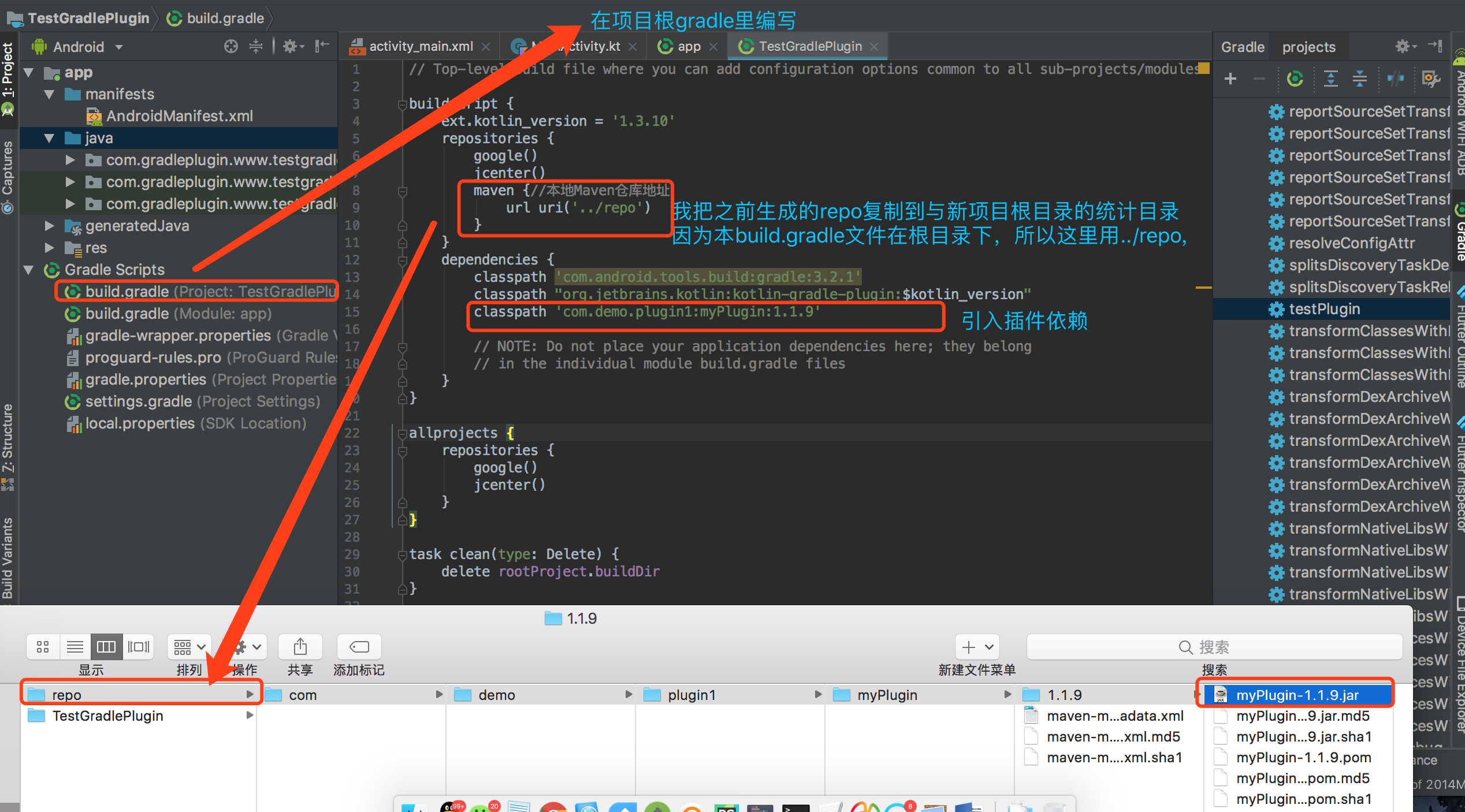Image resolution: width=1465 pixels, height=812 pixels.
Task: Switch to the app editor tab
Action: [x=688, y=46]
